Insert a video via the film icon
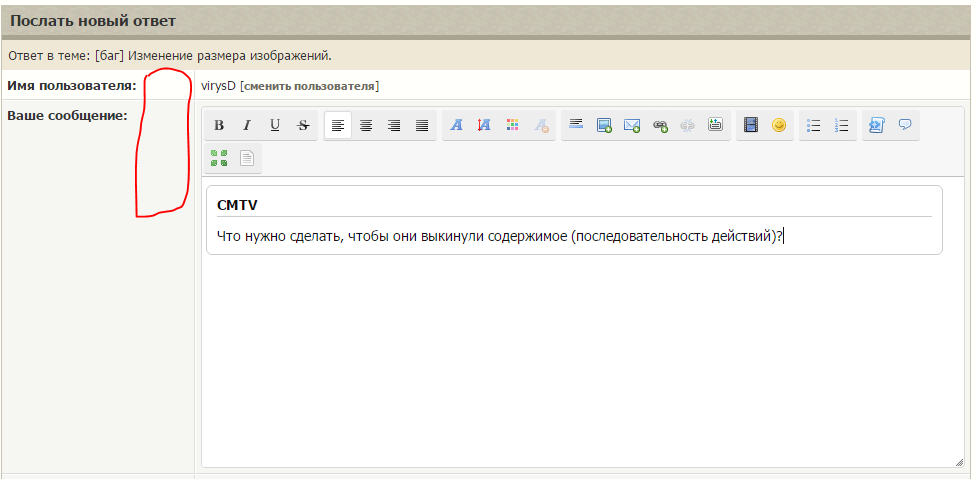Screen dimensions: 976x479 (751, 126)
